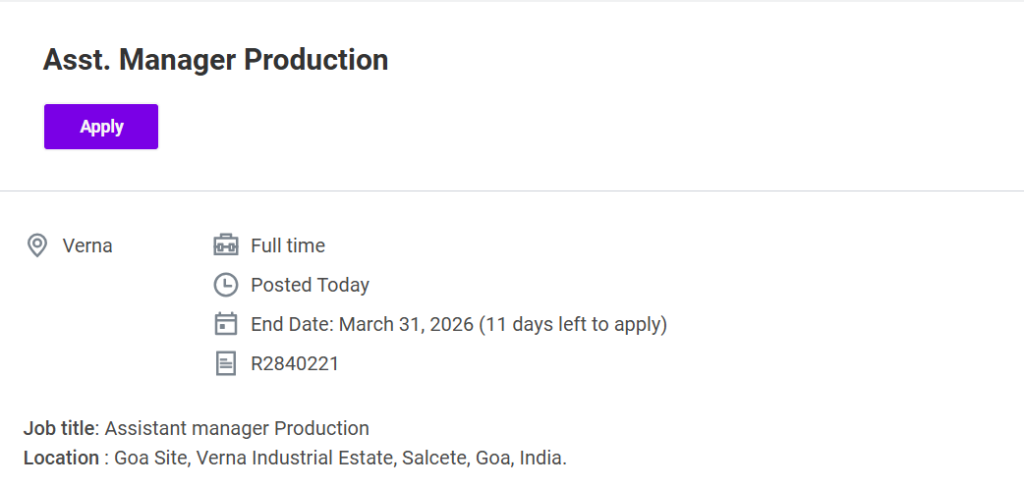This screenshot has width=1024, height=488.
Task: Click Goa Site in the address line
Action: 148,459
